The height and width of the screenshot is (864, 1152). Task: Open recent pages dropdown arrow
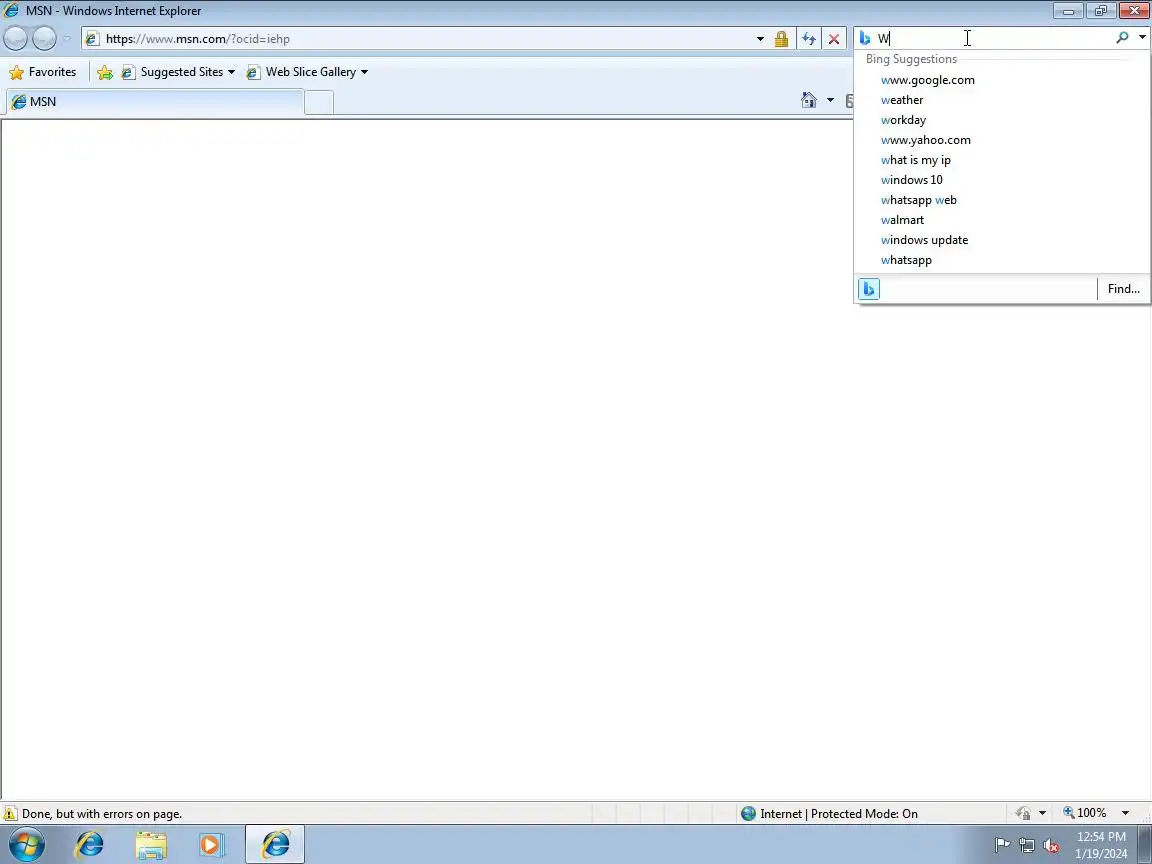point(67,38)
